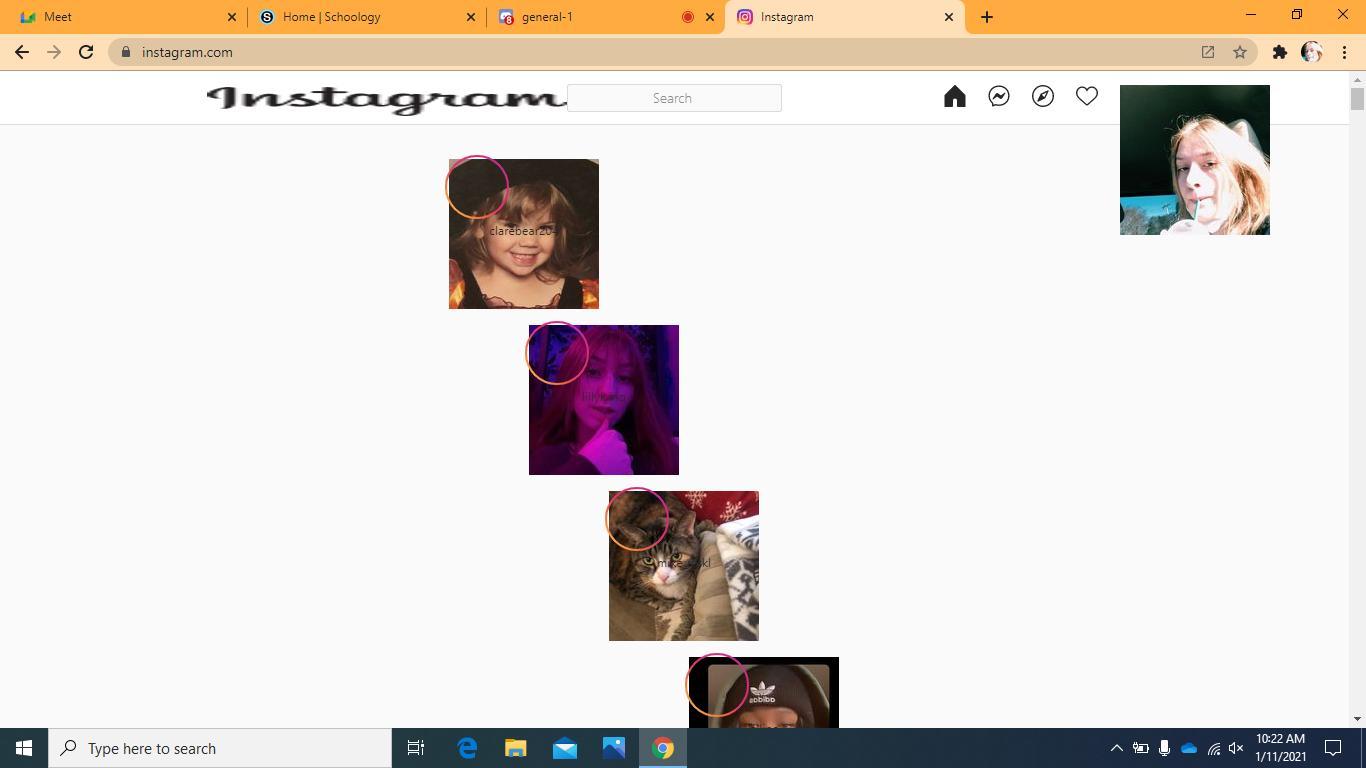Screen dimensions: 1366x768
Task: Close the Instagram tab
Action: [x=949, y=17]
